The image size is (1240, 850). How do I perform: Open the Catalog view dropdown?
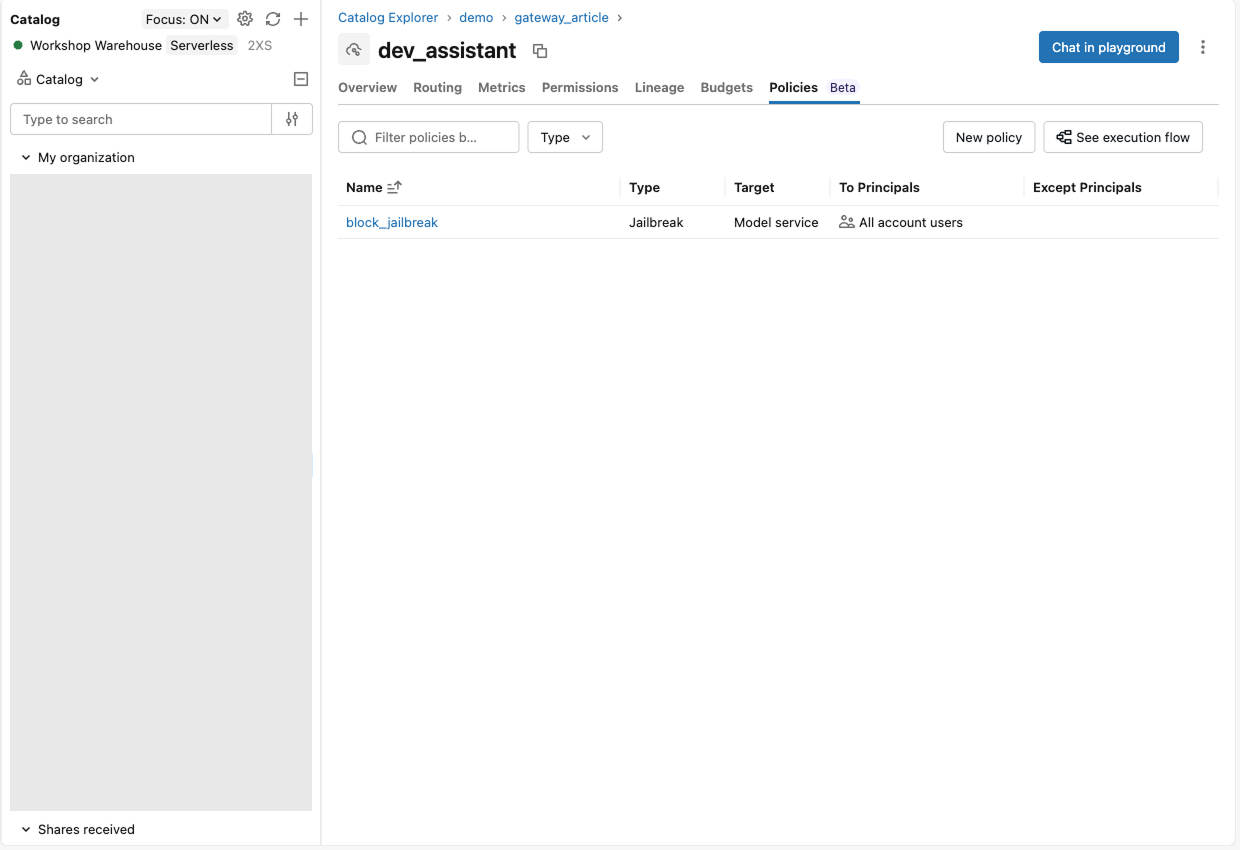59,79
